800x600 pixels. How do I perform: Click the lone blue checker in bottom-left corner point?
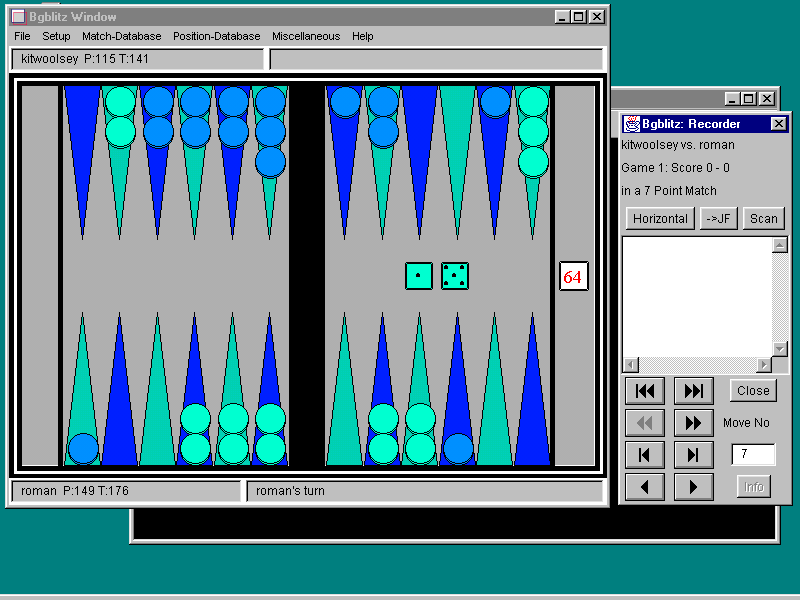tap(83, 449)
